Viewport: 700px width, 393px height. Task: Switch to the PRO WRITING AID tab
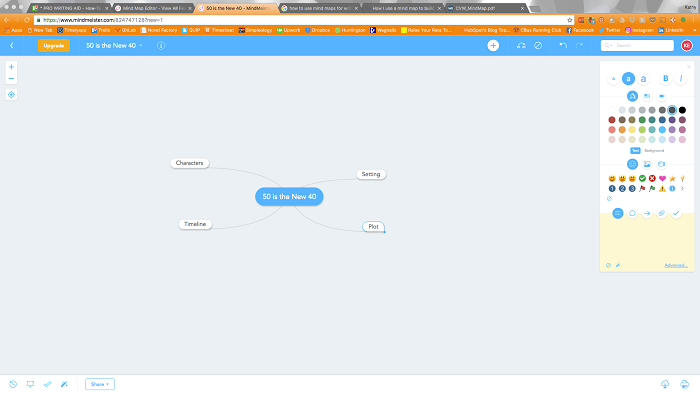70,8
